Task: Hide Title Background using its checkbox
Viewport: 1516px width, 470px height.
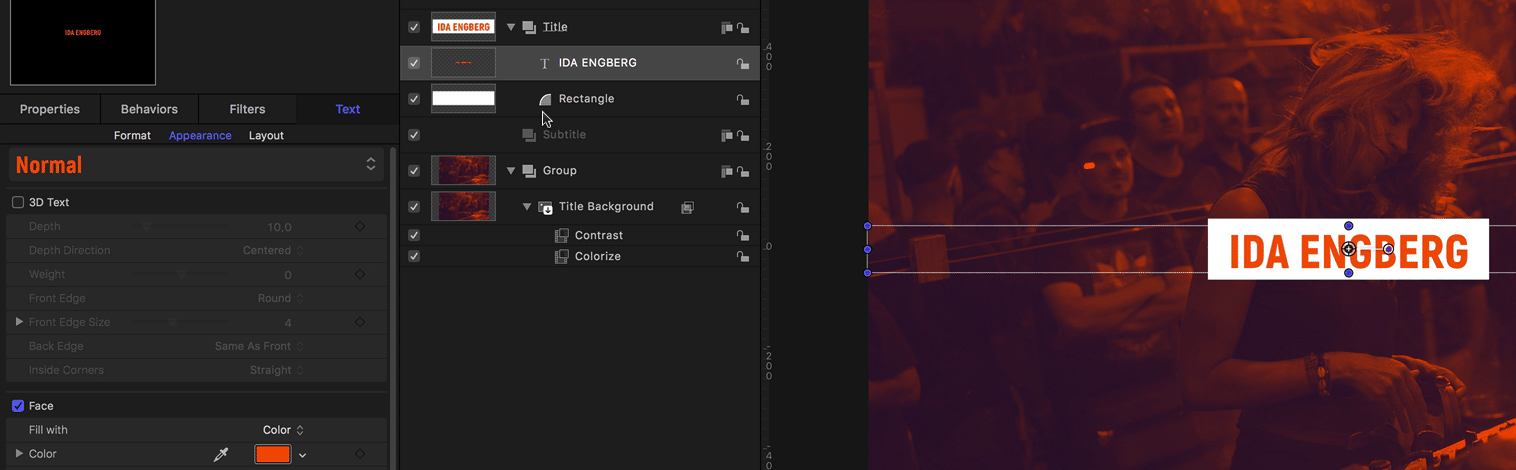Action: tap(414, 207)
